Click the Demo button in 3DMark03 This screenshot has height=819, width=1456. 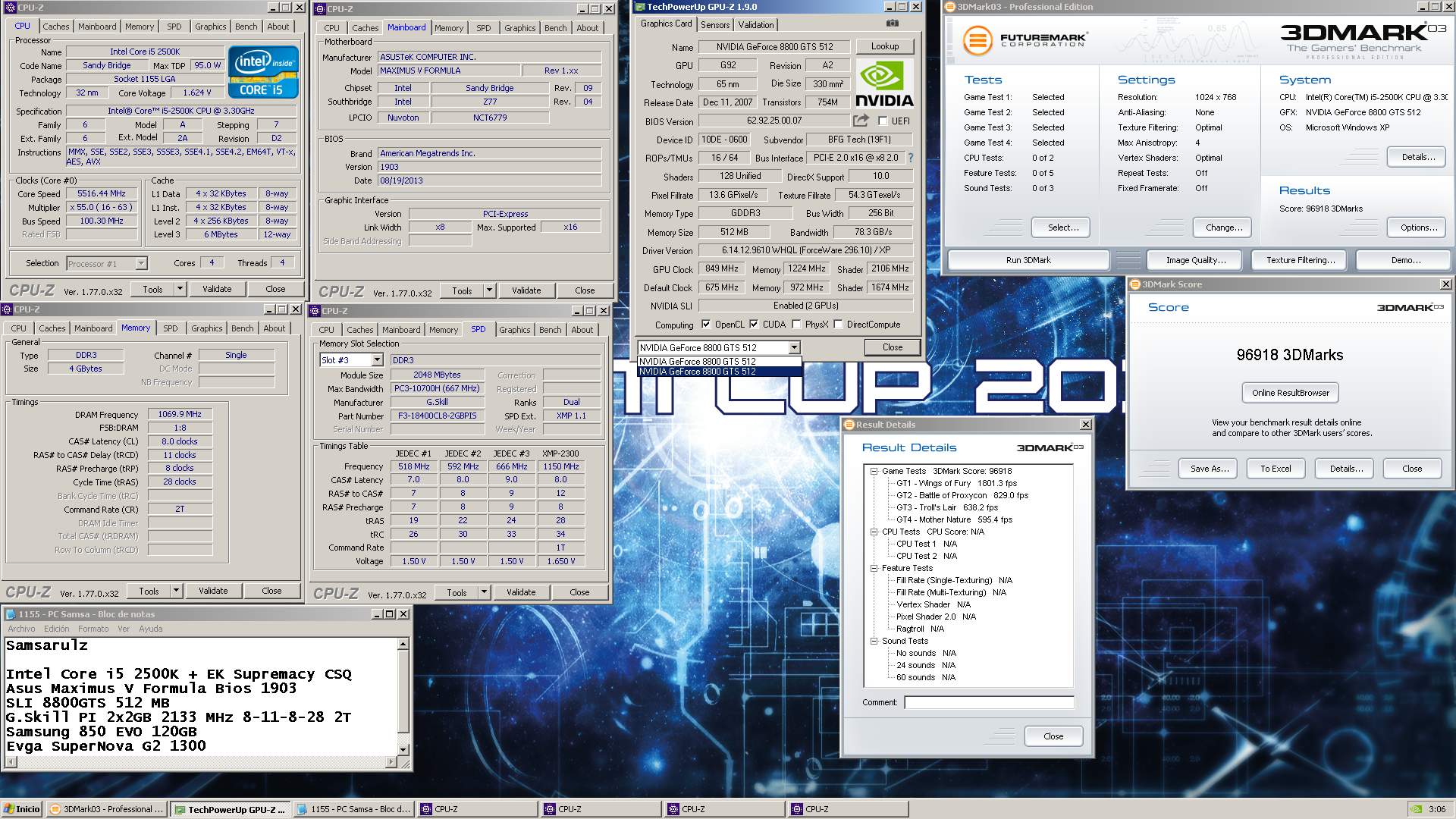(1405, 260)
